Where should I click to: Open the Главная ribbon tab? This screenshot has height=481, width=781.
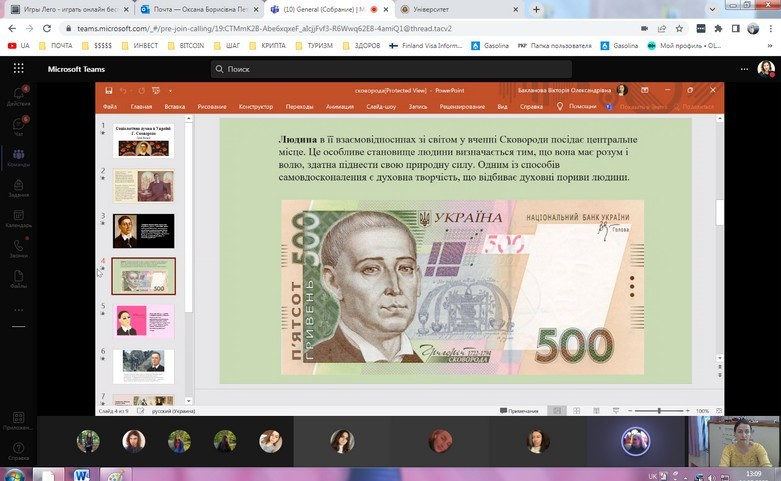tap(141, 107)
